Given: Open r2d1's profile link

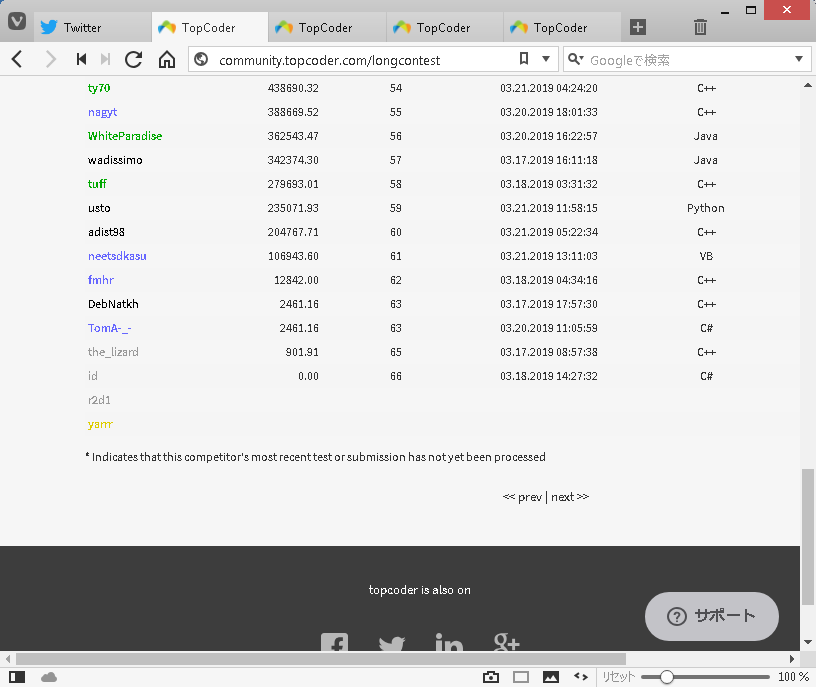Looking at the screenshot, I should pos(99,400).
